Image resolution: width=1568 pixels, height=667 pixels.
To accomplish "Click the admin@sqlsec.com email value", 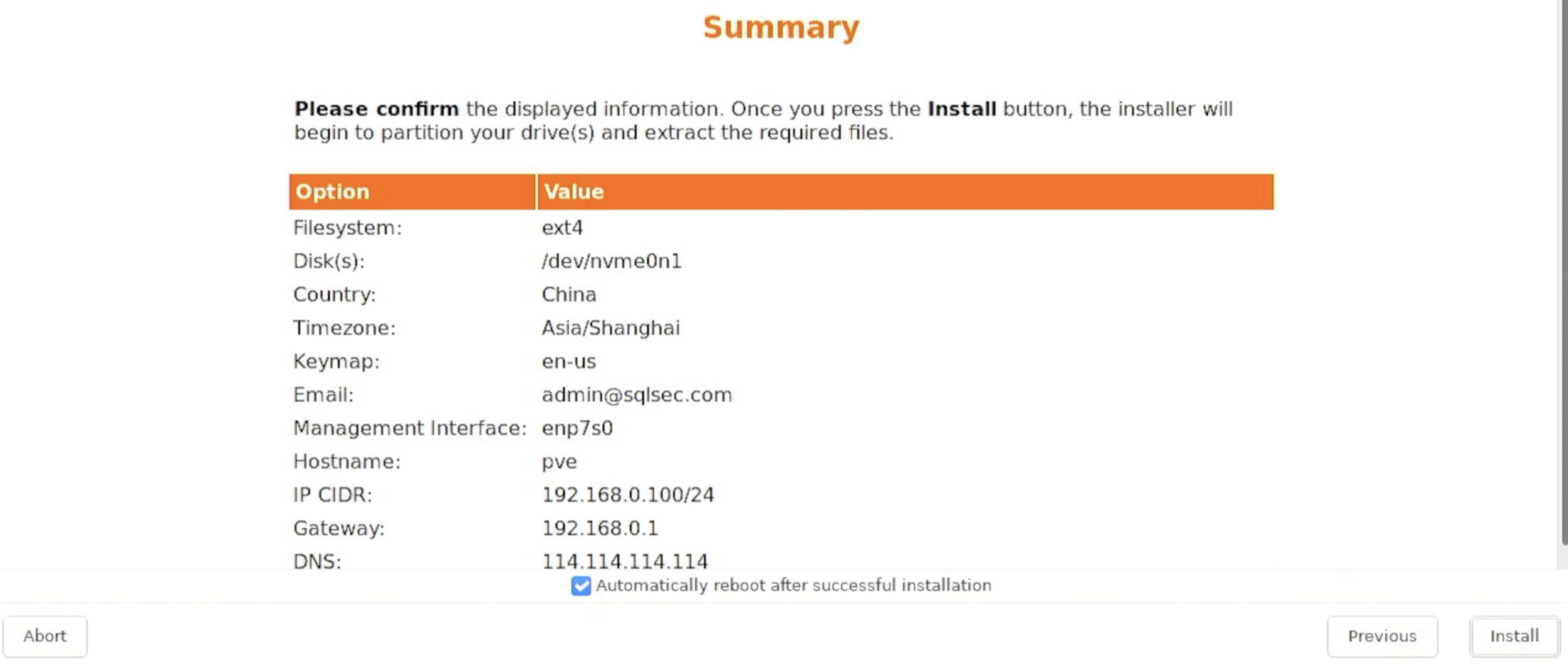I will pos(636,395).
